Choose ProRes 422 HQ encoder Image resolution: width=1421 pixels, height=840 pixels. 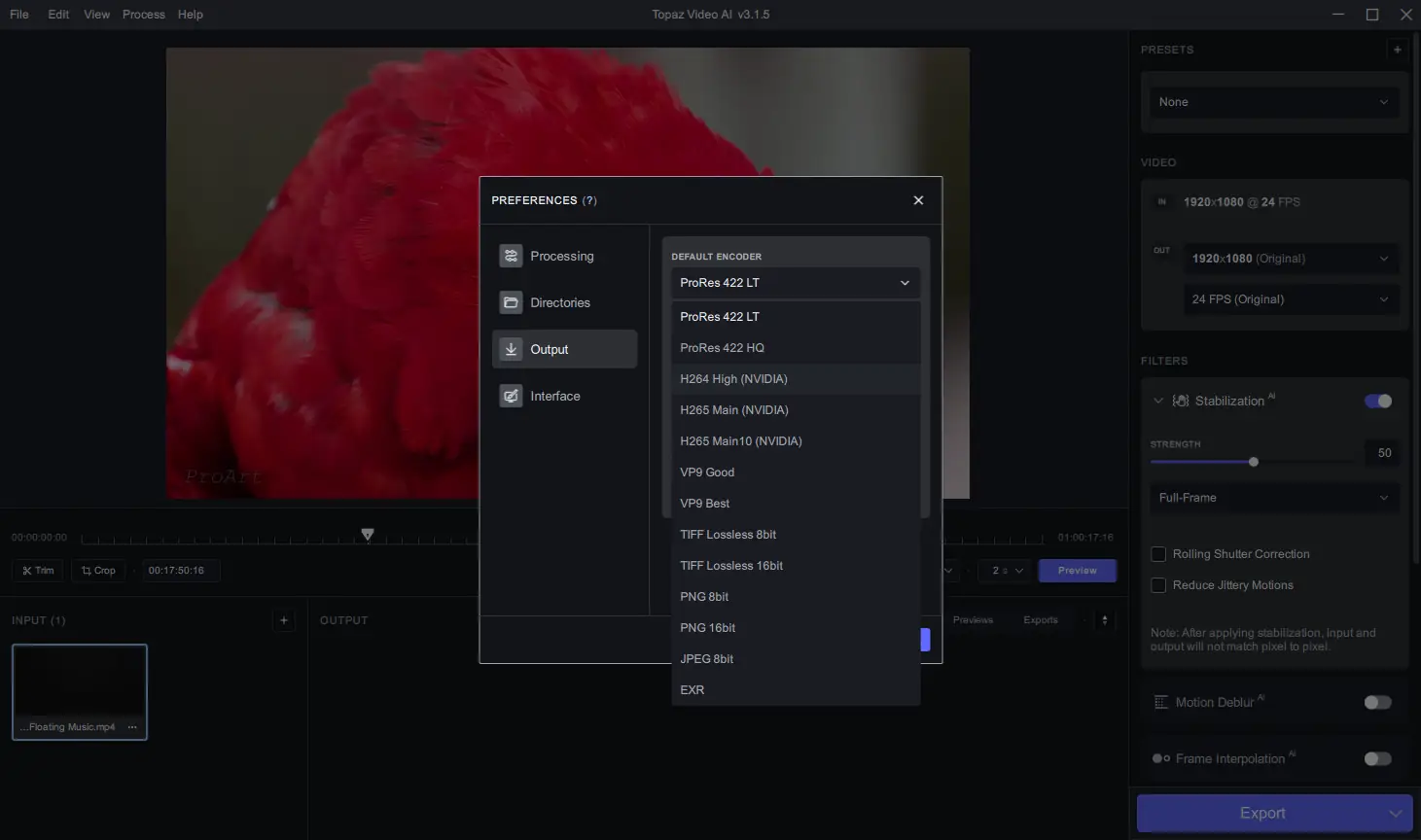796,348
